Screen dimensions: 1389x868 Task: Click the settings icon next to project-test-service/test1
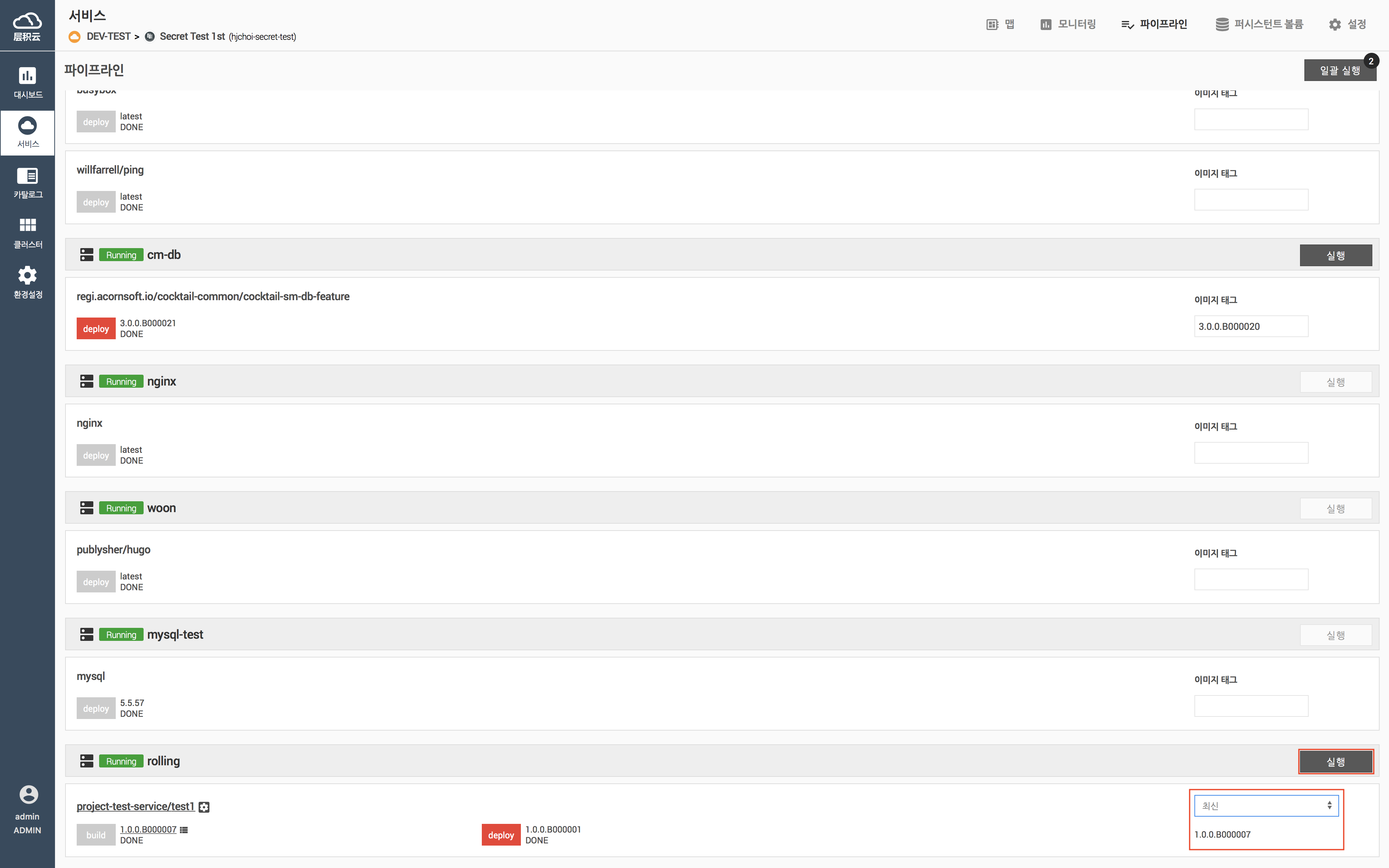(204, 807)
